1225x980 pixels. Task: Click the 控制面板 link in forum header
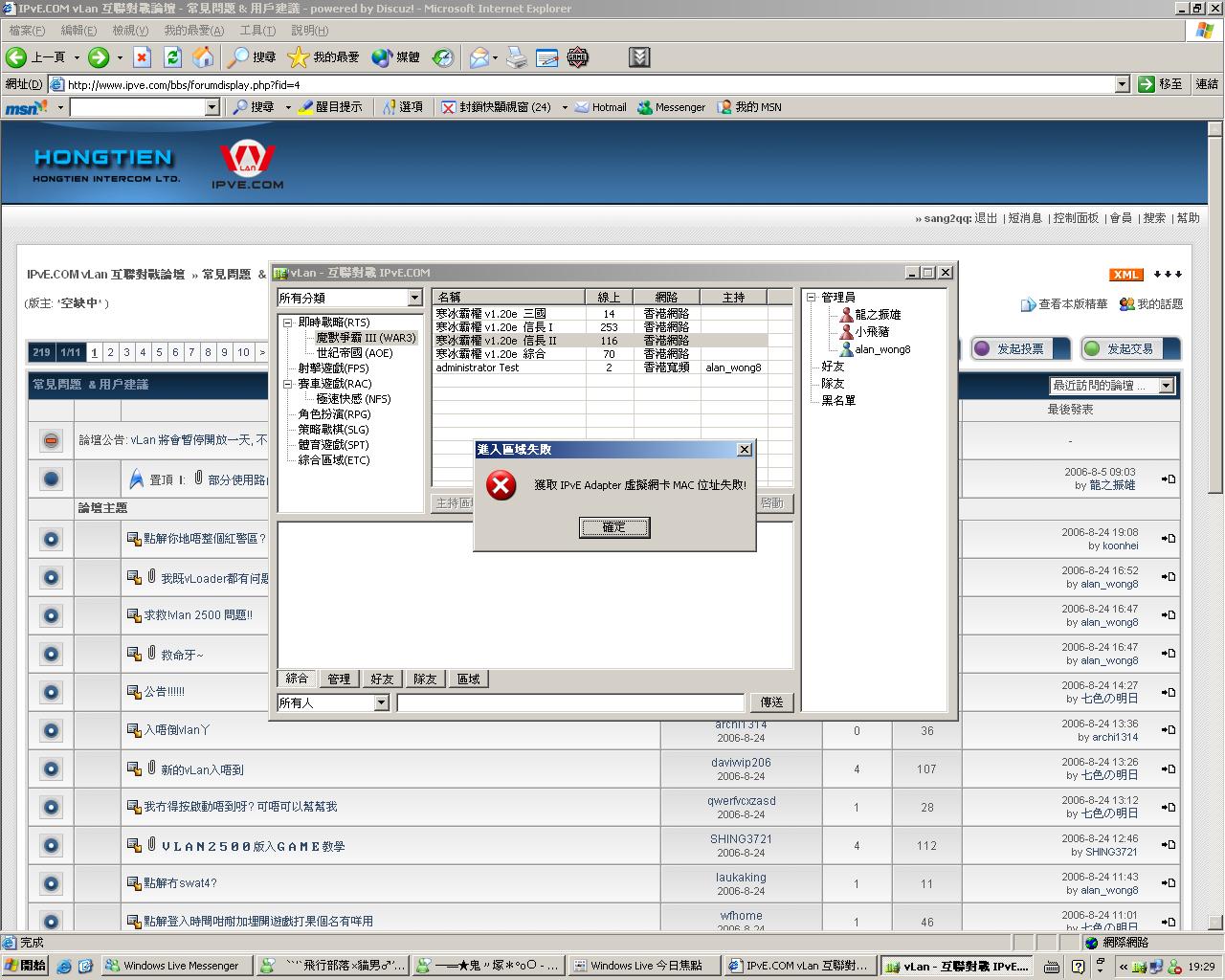pos(1076,218)
